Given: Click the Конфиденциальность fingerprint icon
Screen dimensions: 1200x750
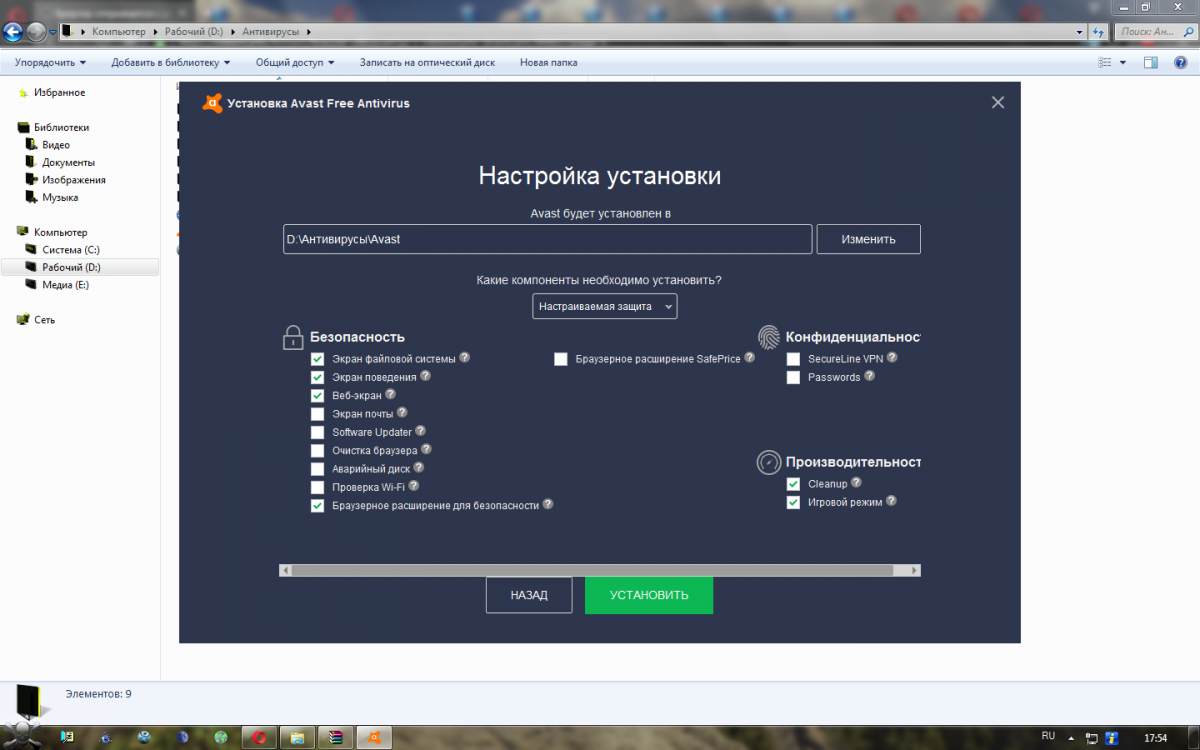Looking at the screenshot, I should click(768, 336).
